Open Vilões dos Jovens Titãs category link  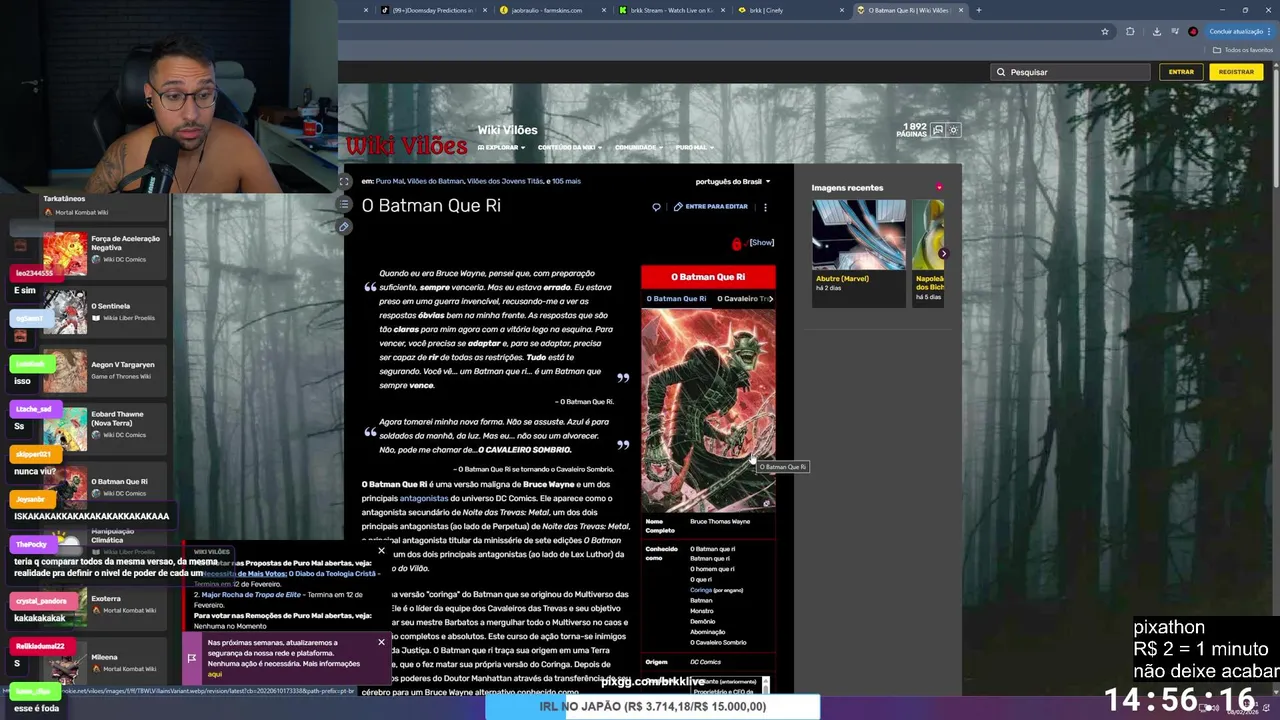pyautogui.click(x=505, y=181)
